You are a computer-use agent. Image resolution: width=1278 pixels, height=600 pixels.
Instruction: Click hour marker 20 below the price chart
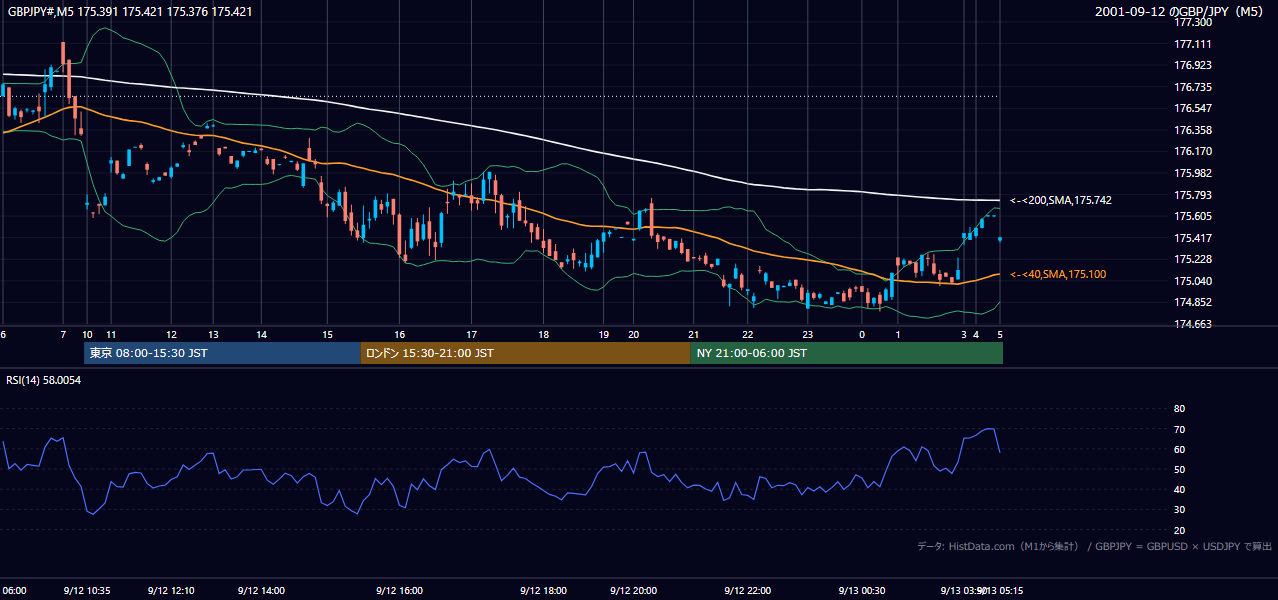tap(633, 334)
